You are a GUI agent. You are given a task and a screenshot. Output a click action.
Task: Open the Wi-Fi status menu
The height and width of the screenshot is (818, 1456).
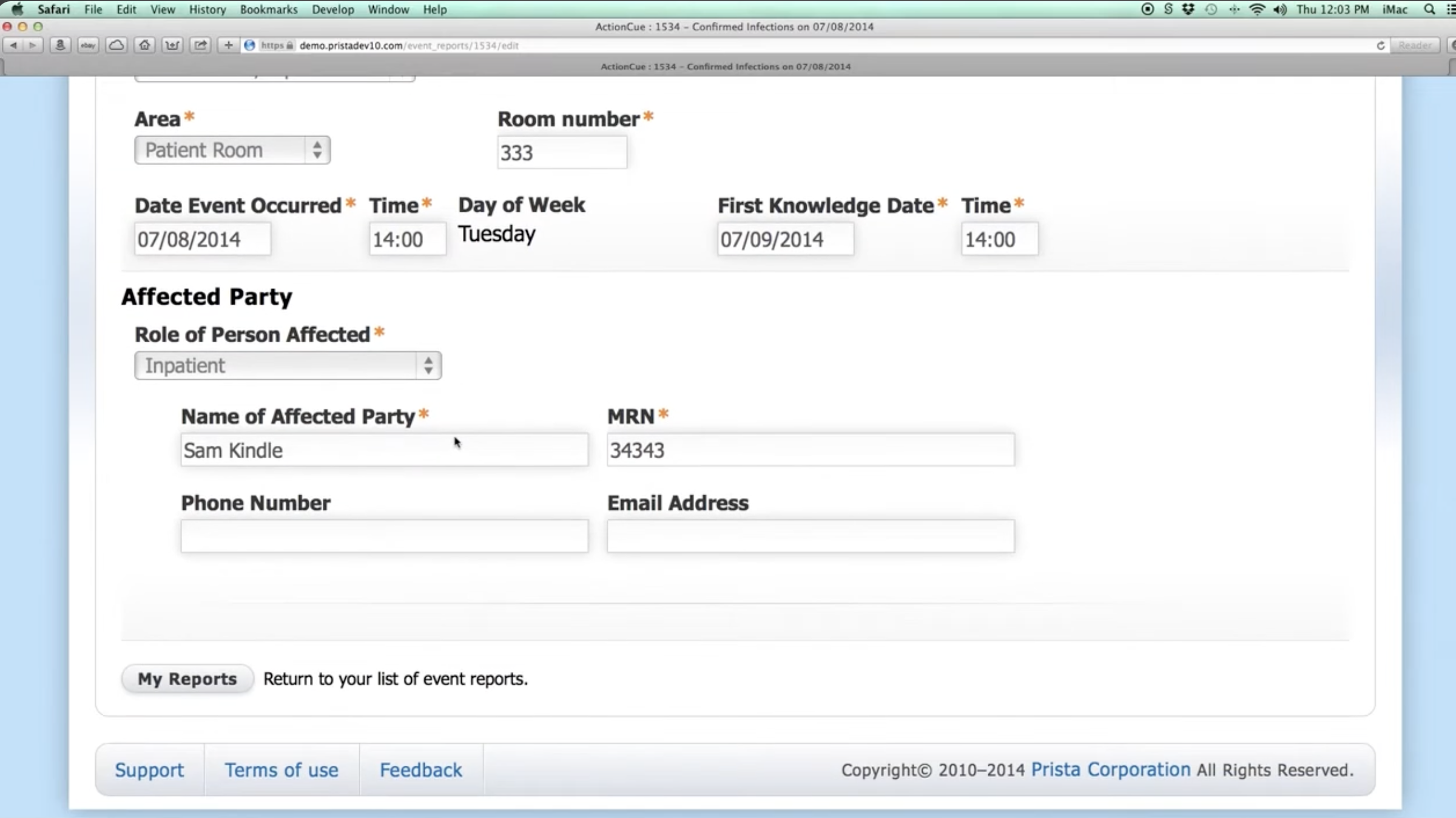point(1256,9)
